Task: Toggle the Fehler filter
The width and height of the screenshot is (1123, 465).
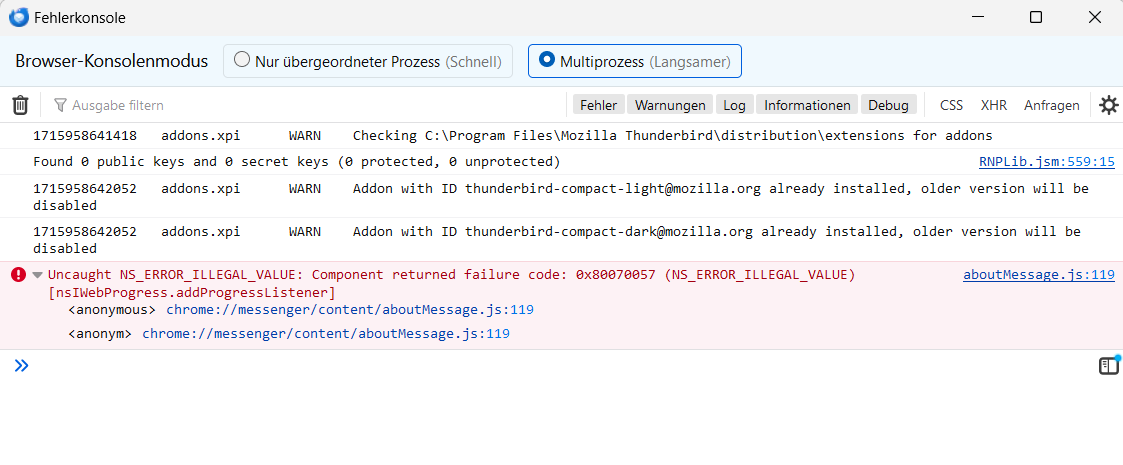Action: (598, 105)
